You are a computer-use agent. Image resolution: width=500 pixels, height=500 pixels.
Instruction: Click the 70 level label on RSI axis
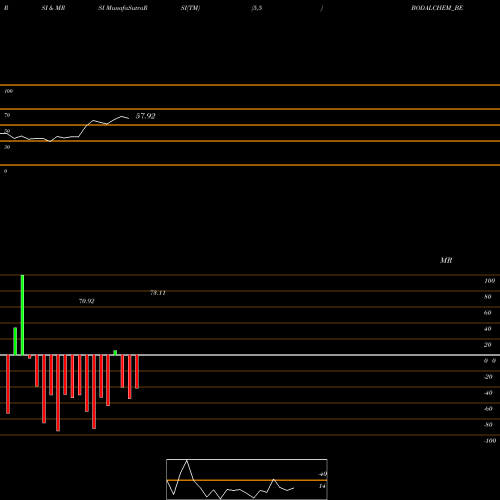pos(7,115)
